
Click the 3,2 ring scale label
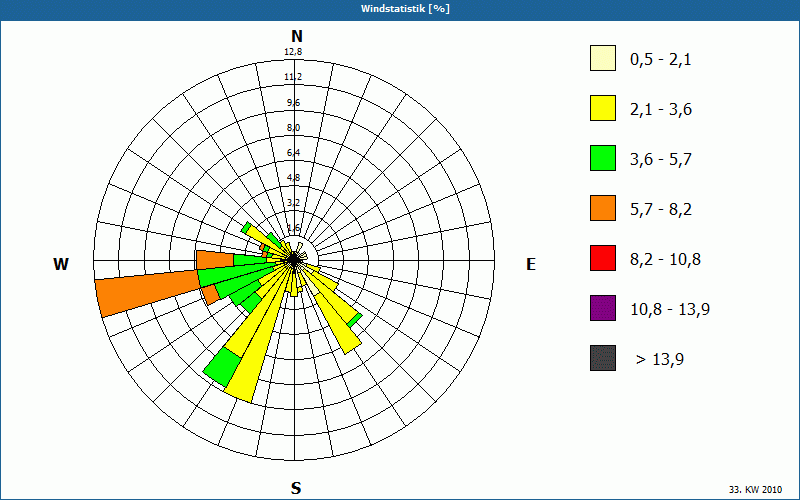point(293,203)
